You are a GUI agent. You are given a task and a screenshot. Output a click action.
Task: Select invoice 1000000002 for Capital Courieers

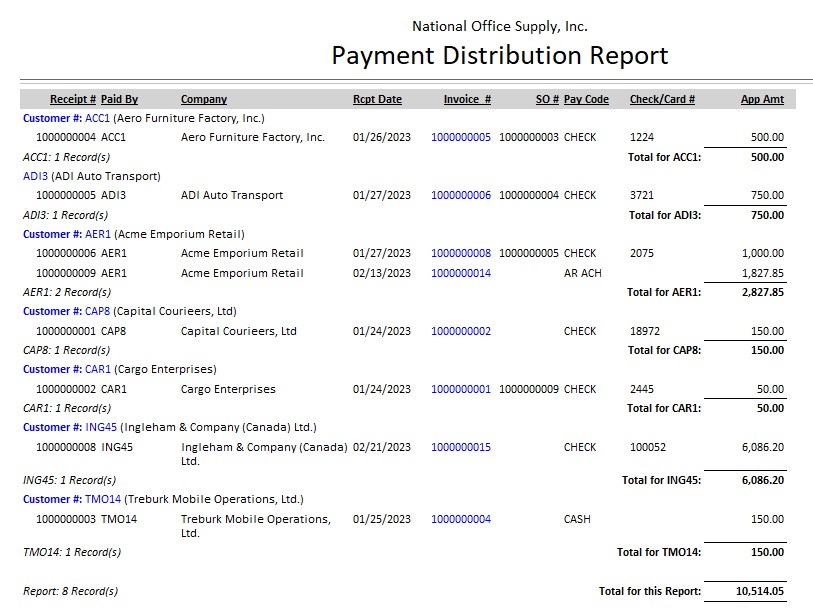[x=460, y=331]
